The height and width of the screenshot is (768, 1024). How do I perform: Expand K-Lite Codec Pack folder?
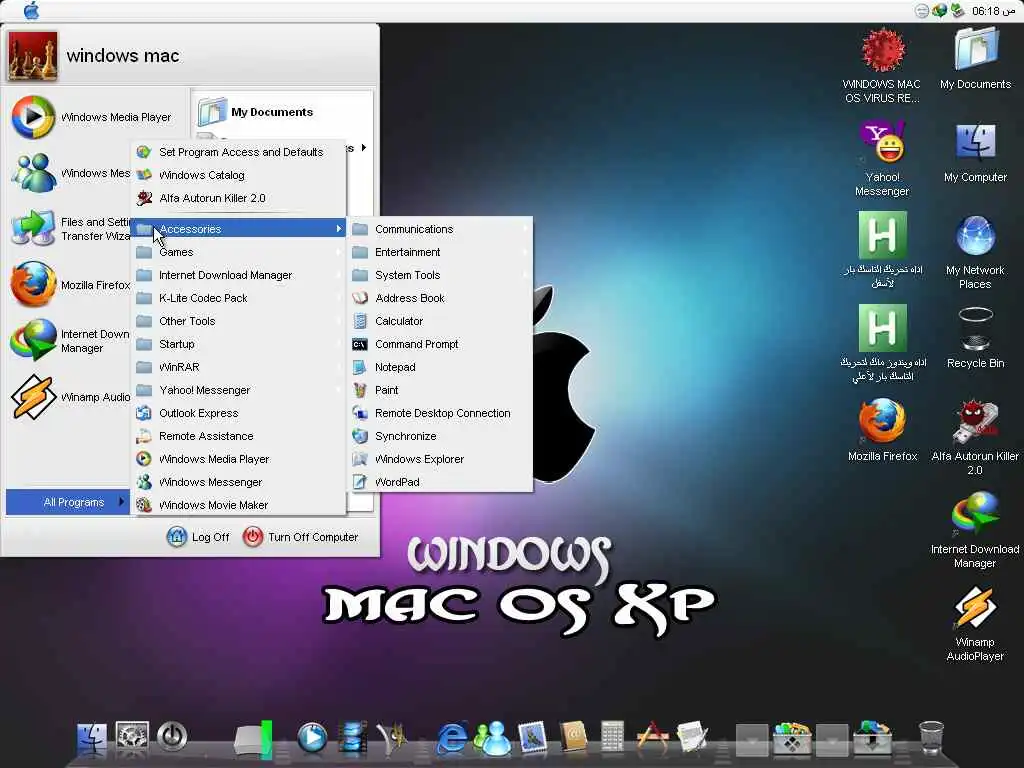(239, 298)
